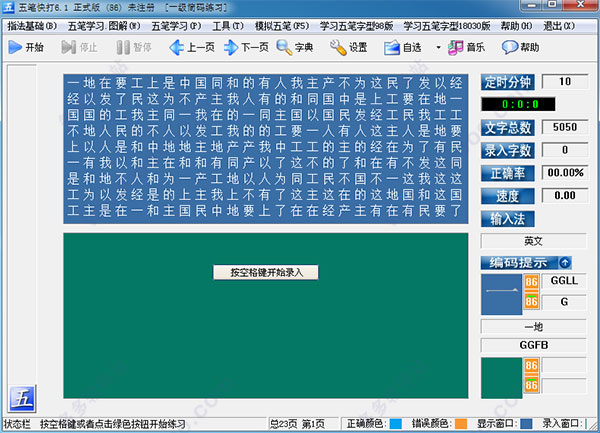Click the bottom orange 86 icon beside green preview
Image resolution: width=600 pixels, height=433 pixels.
click(531, 385)
